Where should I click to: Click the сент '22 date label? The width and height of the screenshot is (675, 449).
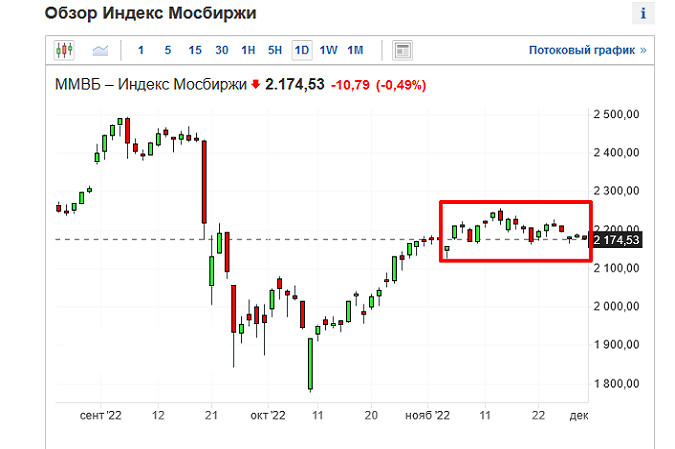pos(101,415)
